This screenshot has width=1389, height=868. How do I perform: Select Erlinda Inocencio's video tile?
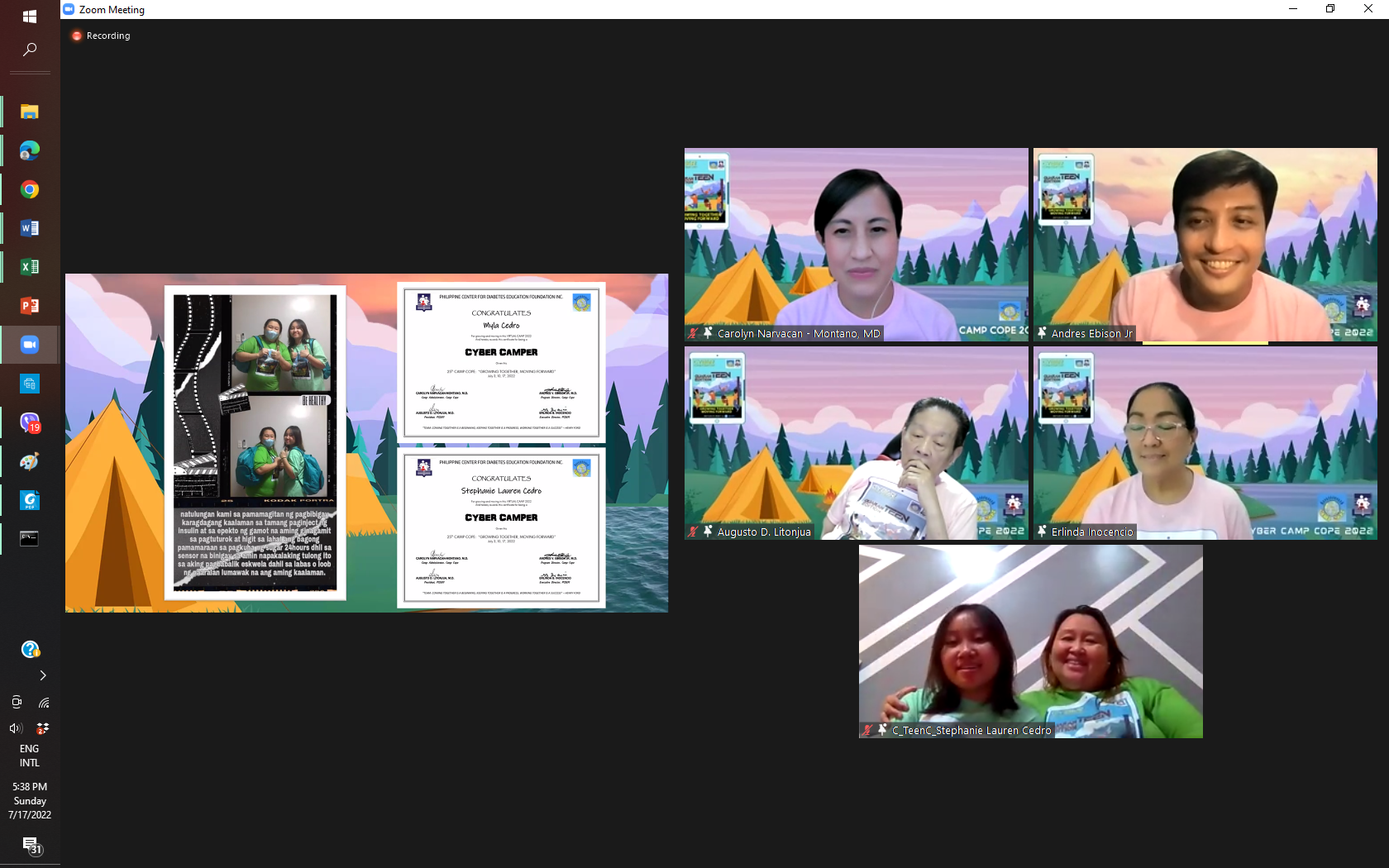(x=1205, y=442)
